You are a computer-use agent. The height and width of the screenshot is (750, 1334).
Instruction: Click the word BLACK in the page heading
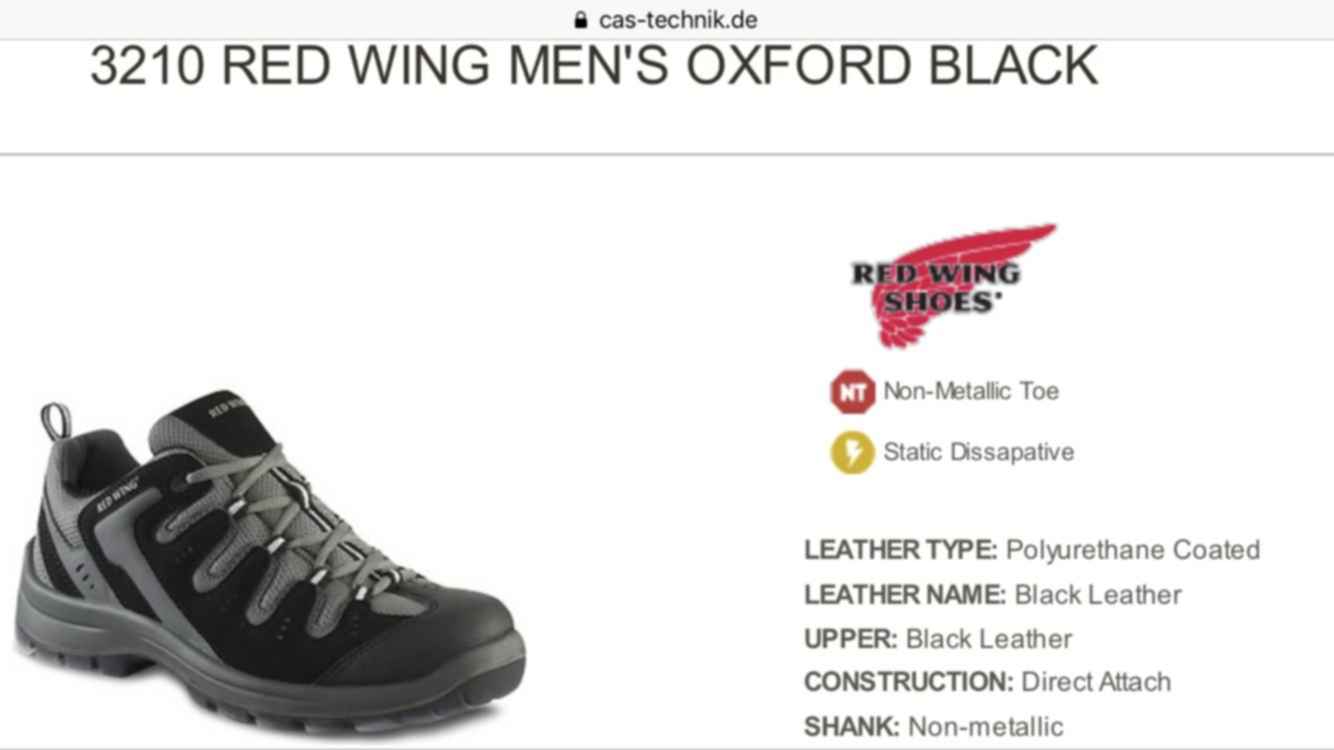point(1013,65)
